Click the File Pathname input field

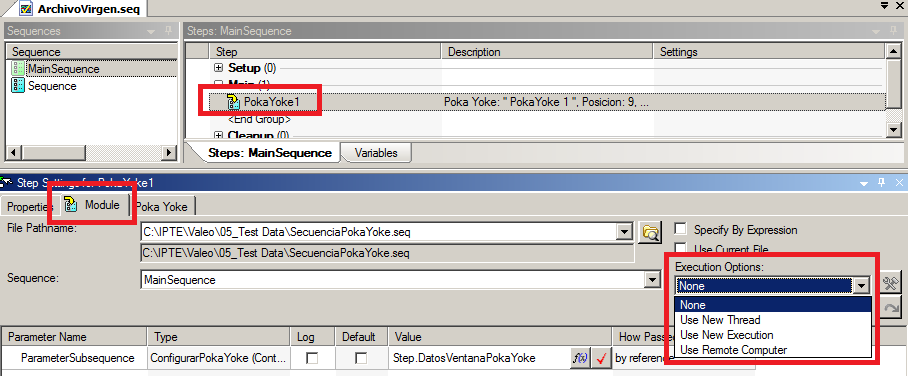[379, 232]
